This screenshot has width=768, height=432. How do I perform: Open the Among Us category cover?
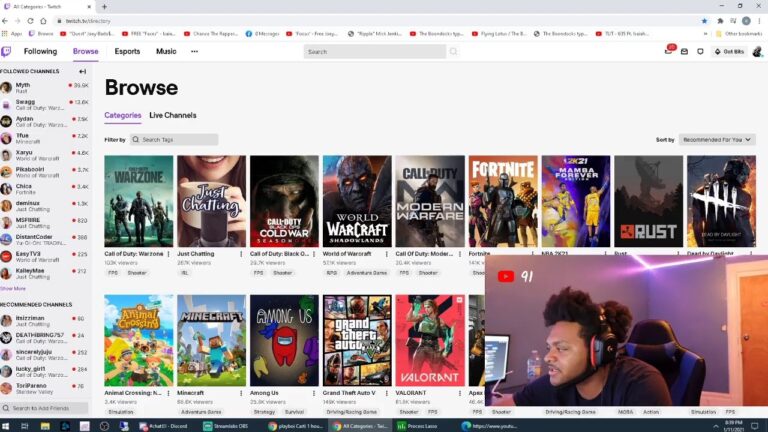click(x=284, y=340)
